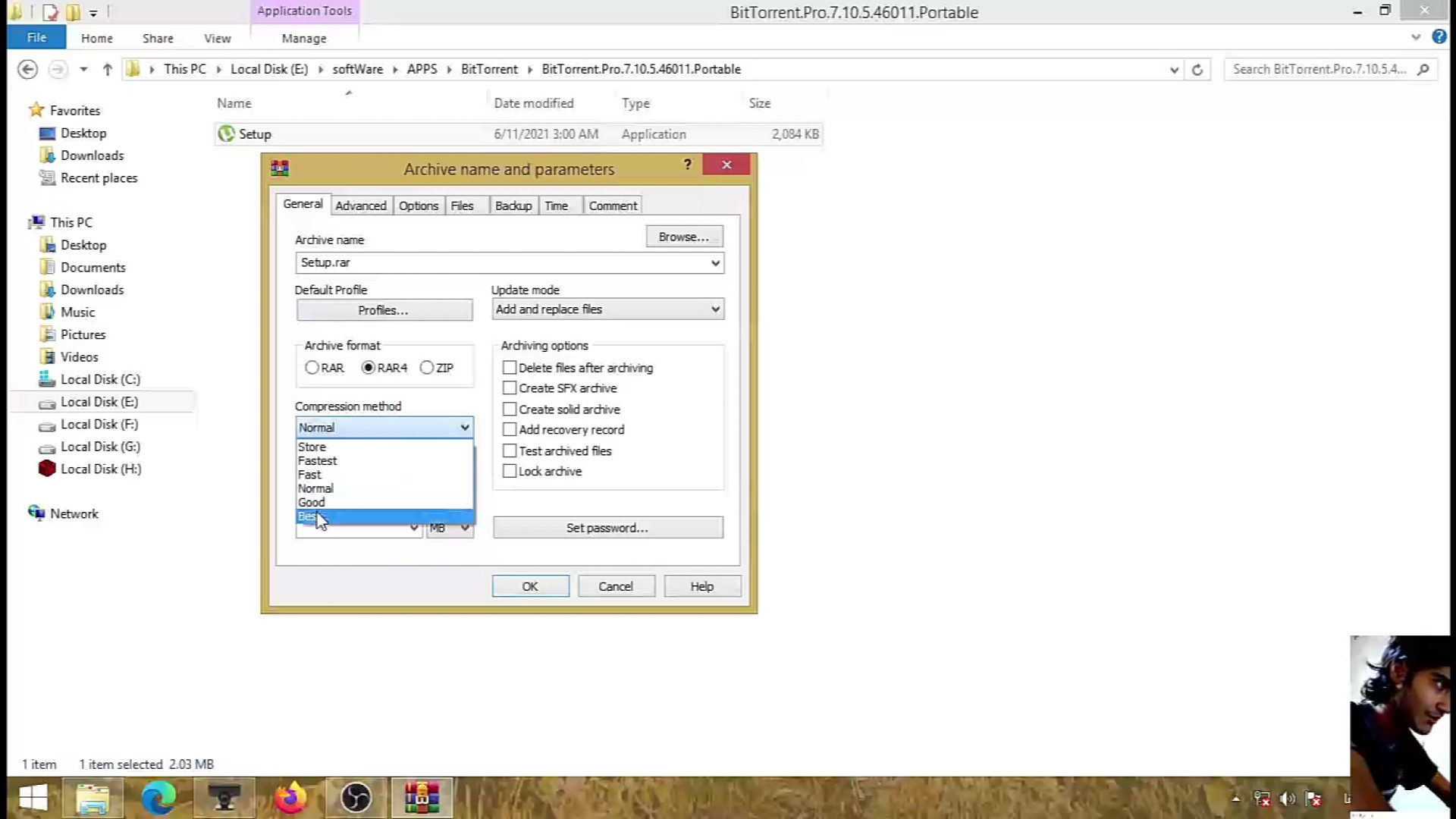Click the Profiles... button

pos(384,310)
